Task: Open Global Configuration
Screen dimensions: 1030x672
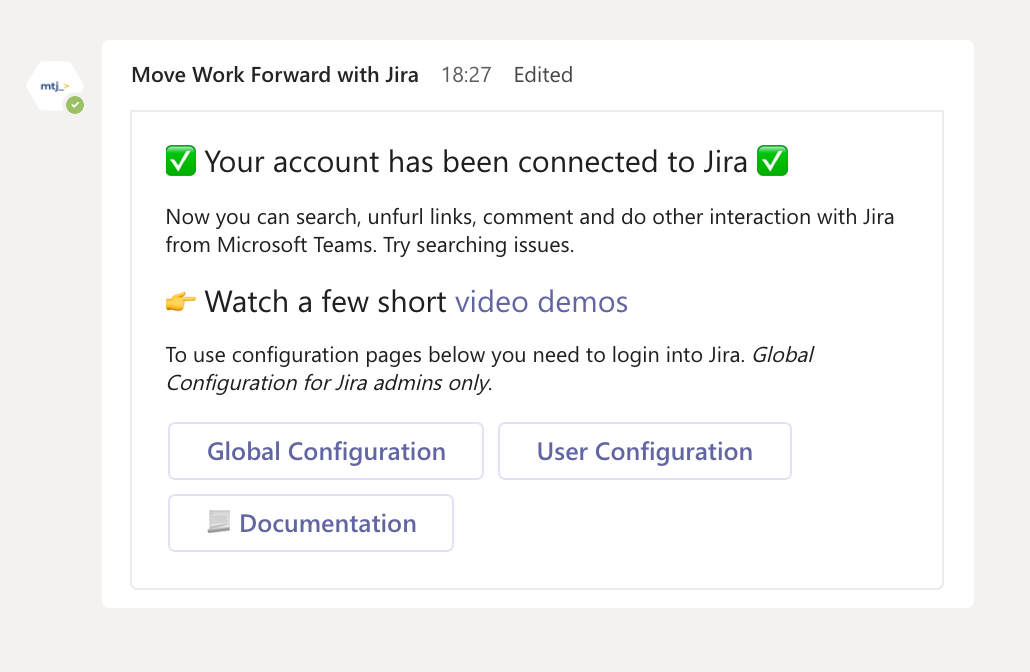Action: click(x=326, y=451)
